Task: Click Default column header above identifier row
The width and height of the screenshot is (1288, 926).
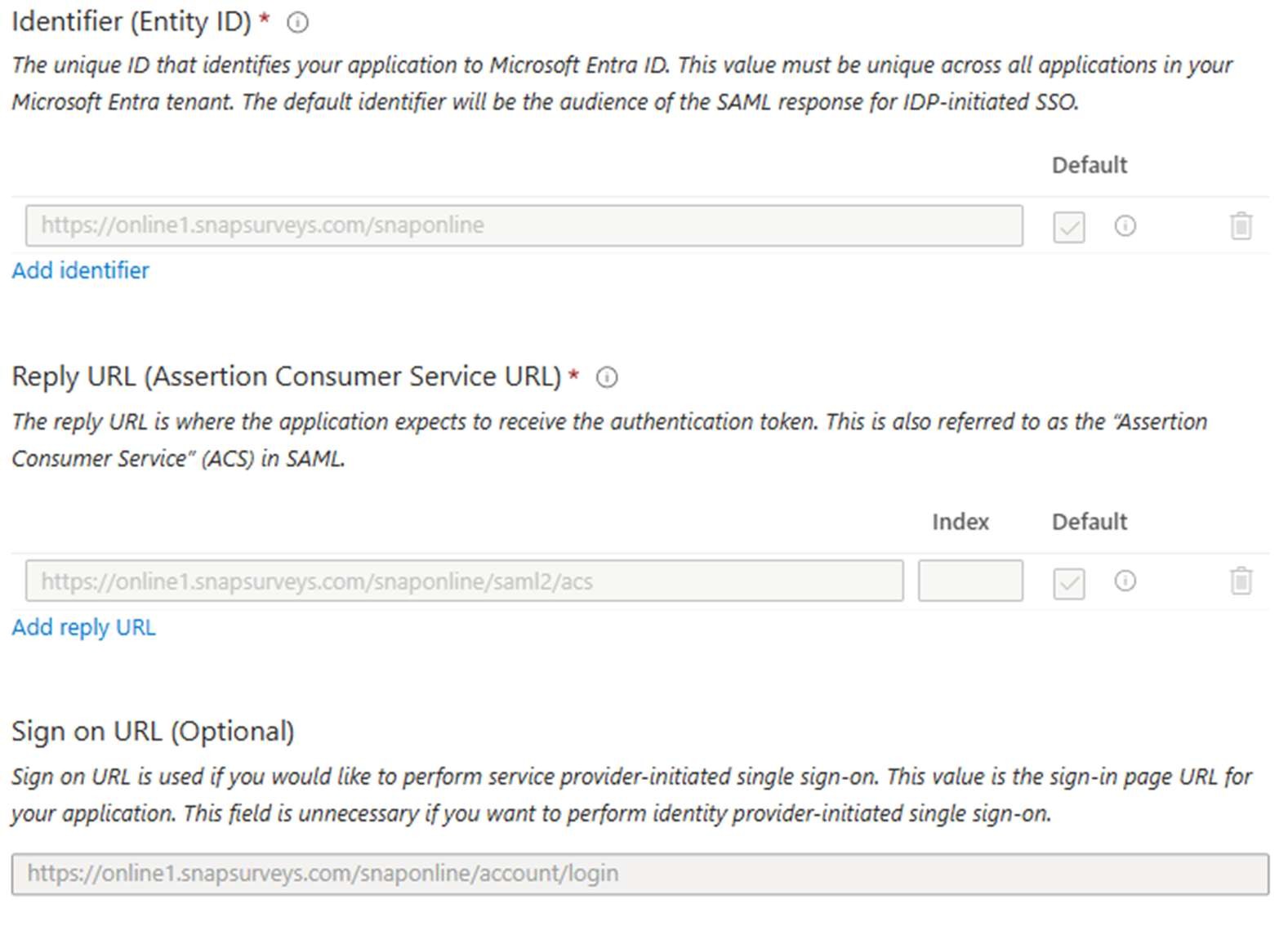Action: (1089, 165)
